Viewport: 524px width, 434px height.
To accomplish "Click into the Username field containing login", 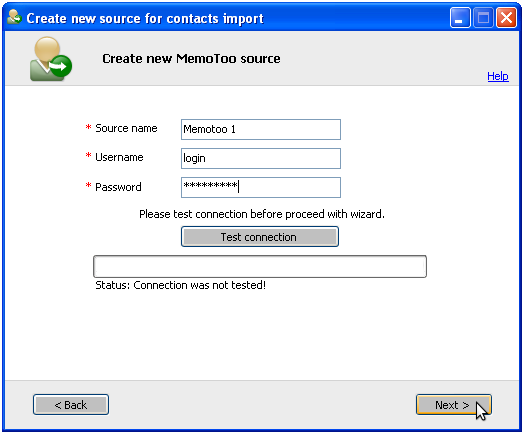I will (x=261, y=158).
